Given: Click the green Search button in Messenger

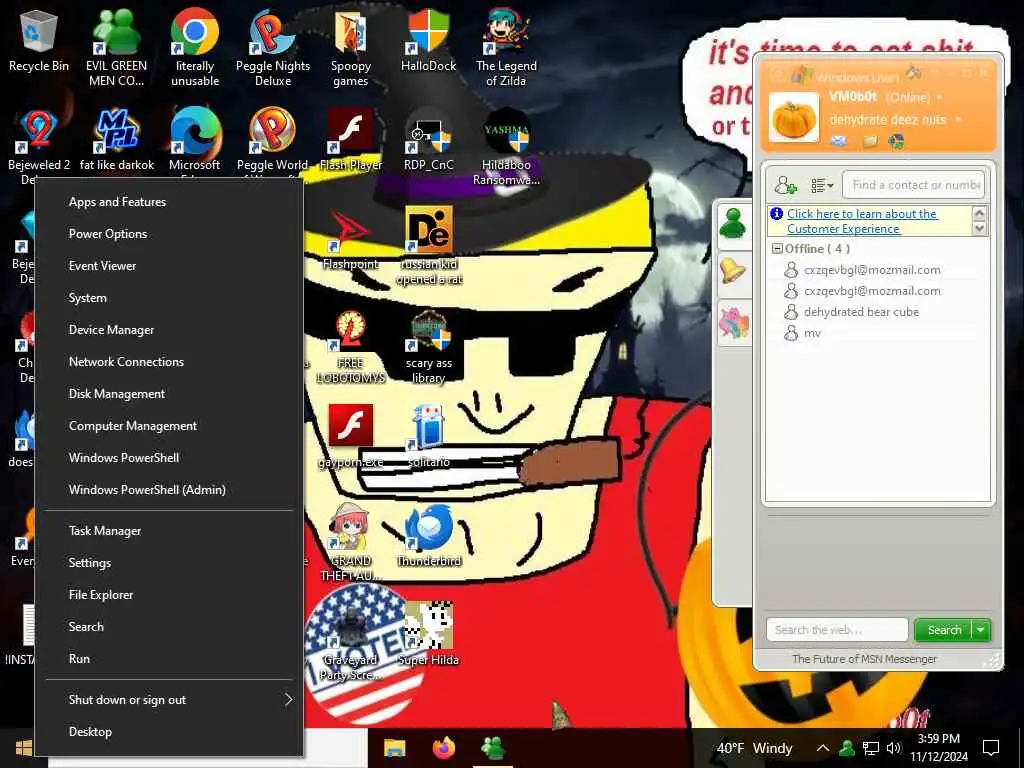Looking at the screenshot, I should [944, 630].
